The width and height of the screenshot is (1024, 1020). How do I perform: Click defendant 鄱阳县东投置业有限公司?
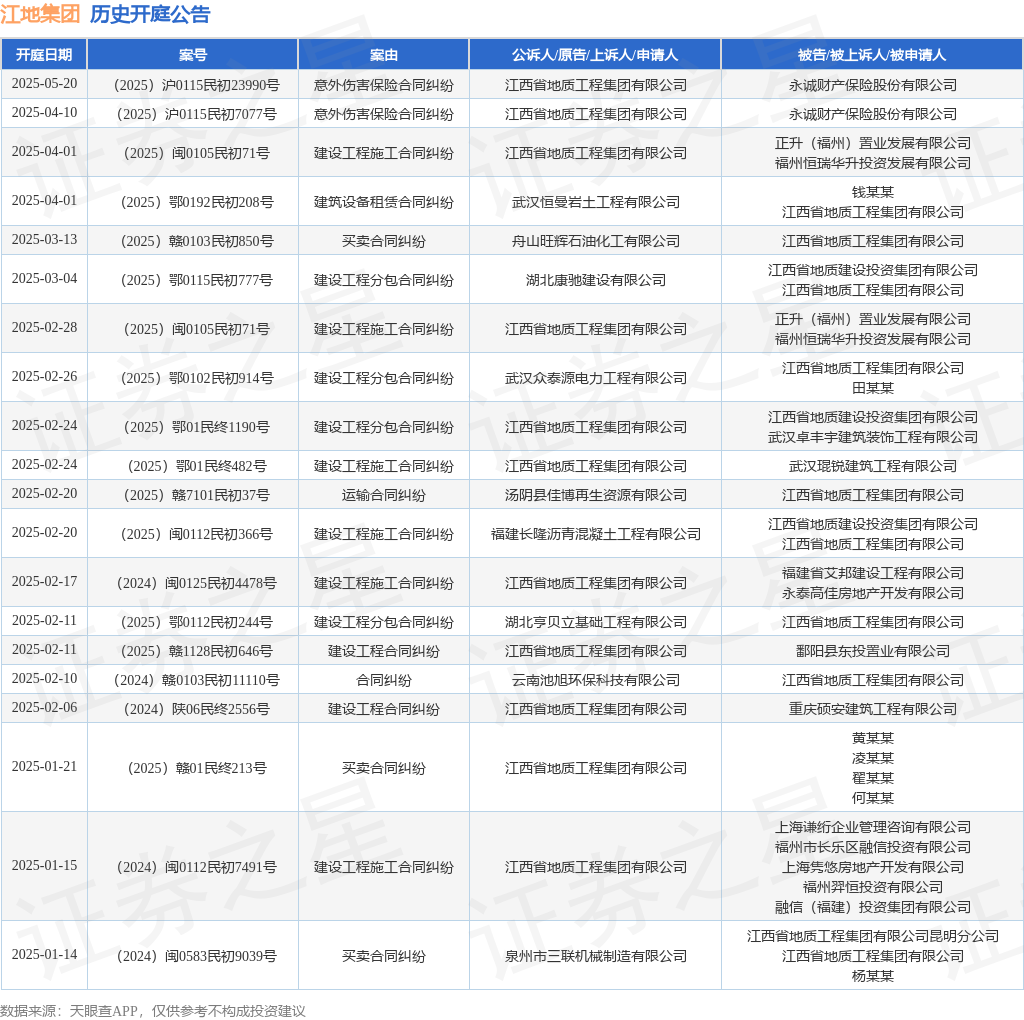872,651
